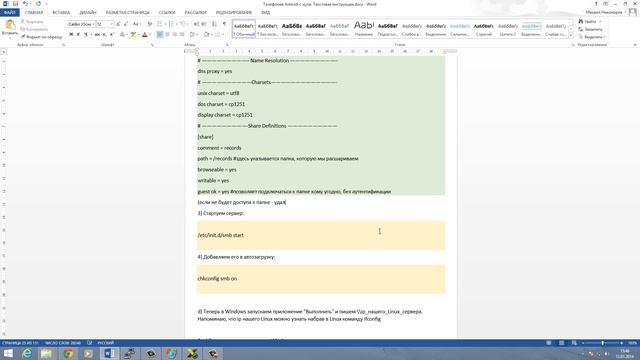Open the font size dropdown
The image size is (640, 360).
112,24
